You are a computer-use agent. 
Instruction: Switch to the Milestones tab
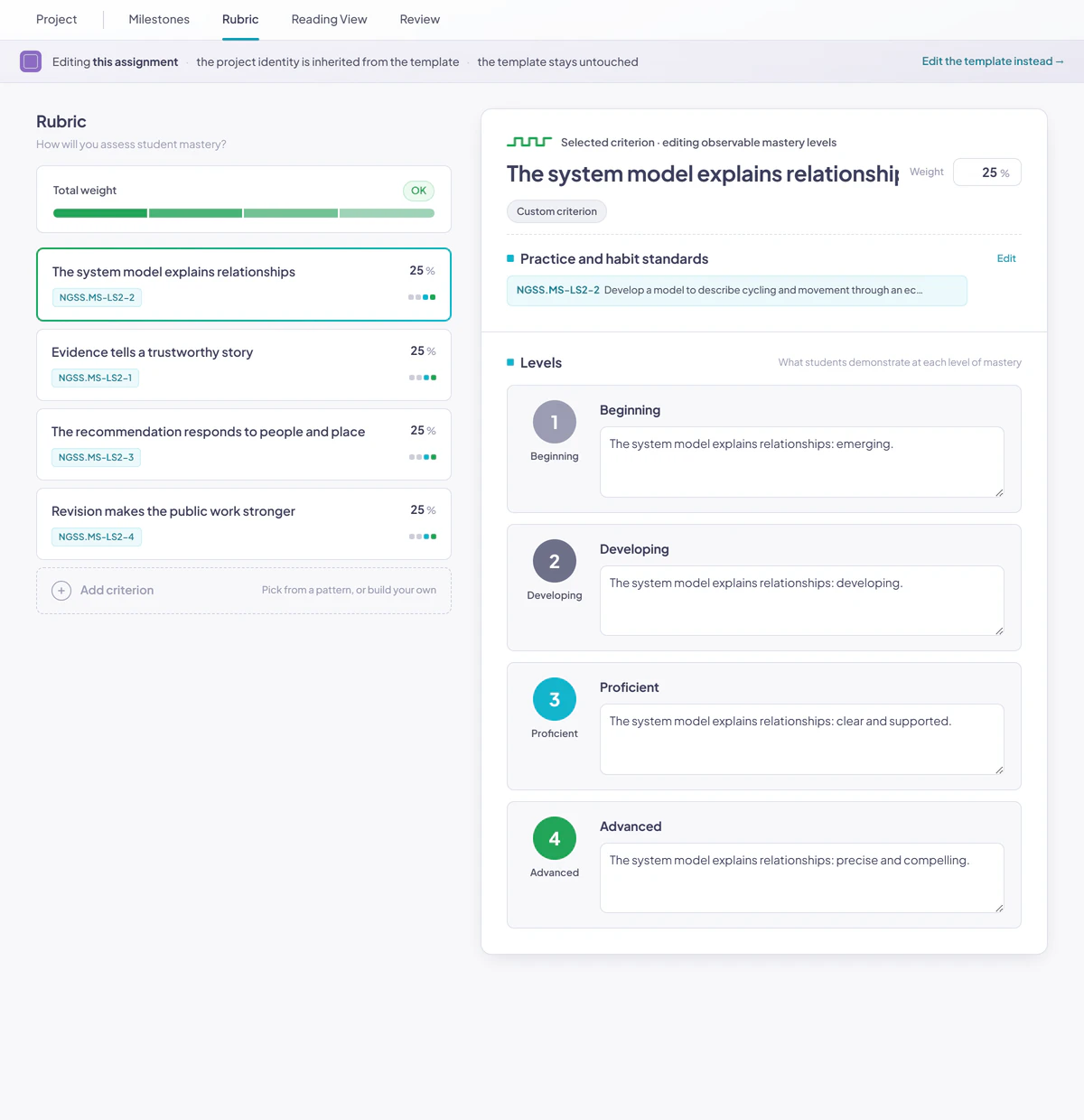tap(159, 19)
